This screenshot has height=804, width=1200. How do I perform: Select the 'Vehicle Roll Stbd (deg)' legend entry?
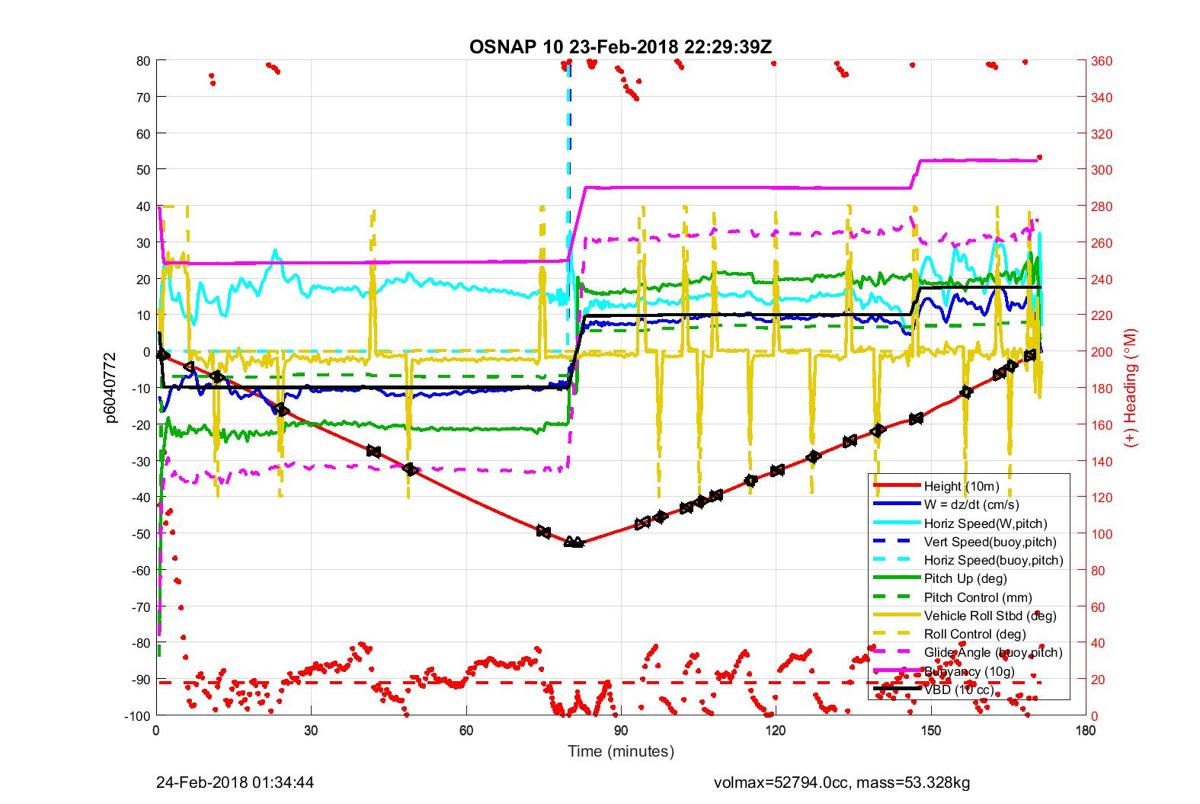966,615
